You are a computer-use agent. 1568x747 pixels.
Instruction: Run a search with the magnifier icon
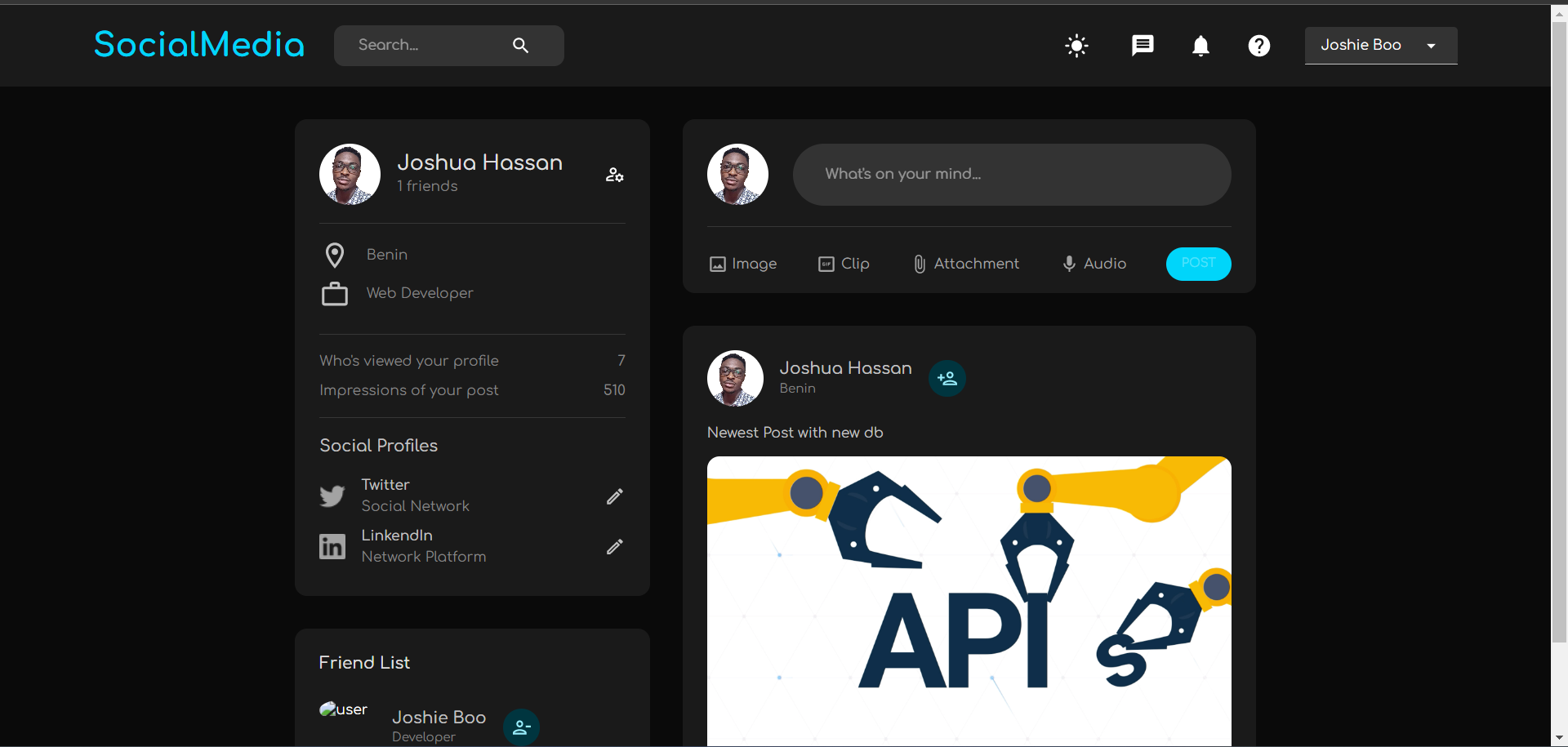tap(521, 45)
